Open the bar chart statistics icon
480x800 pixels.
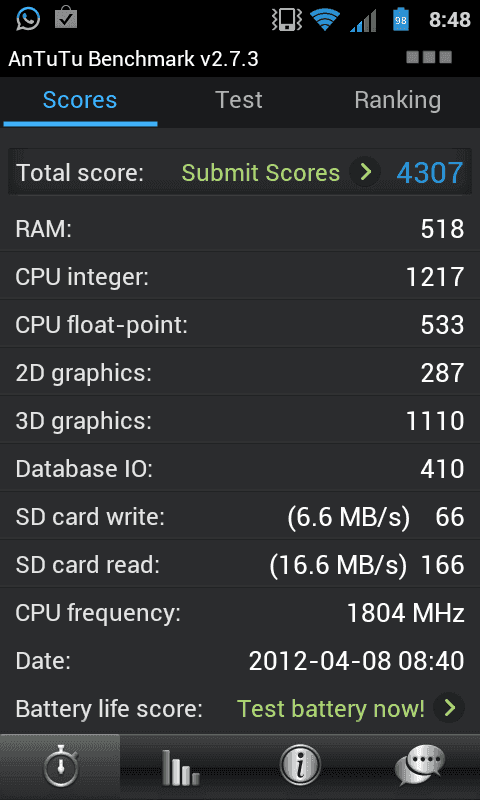tap(180, 767)
